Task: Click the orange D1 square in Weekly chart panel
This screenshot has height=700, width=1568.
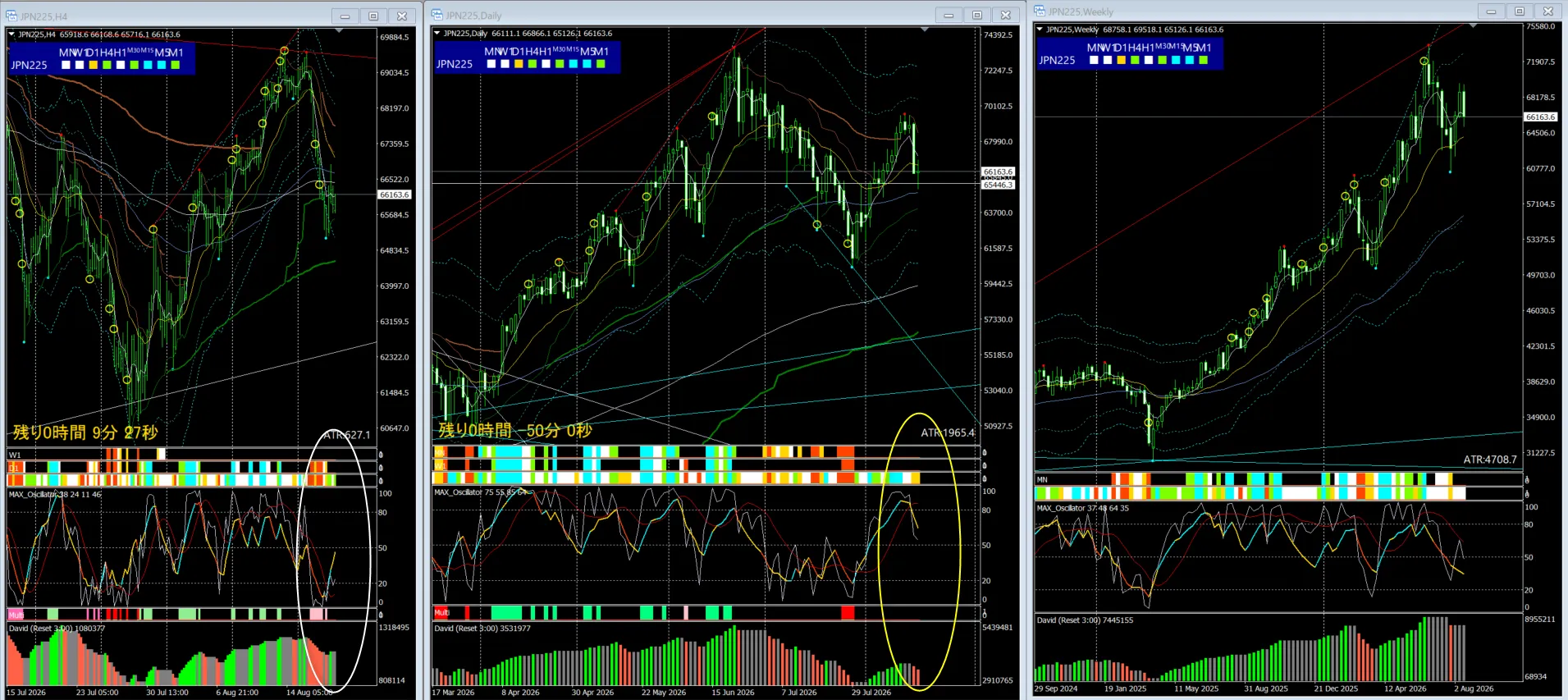Action: pos(1122,60)
